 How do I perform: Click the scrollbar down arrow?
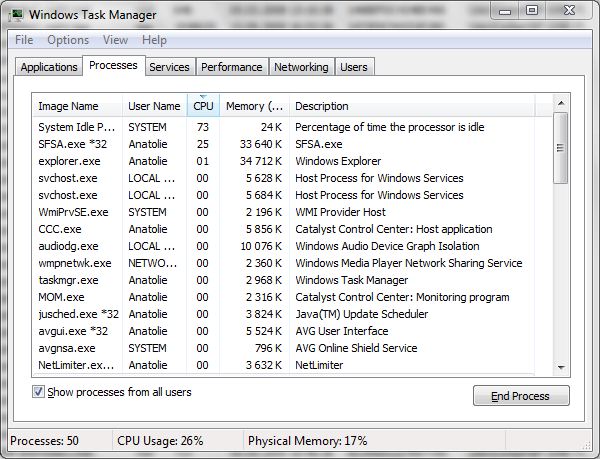(x=561, y=366)
